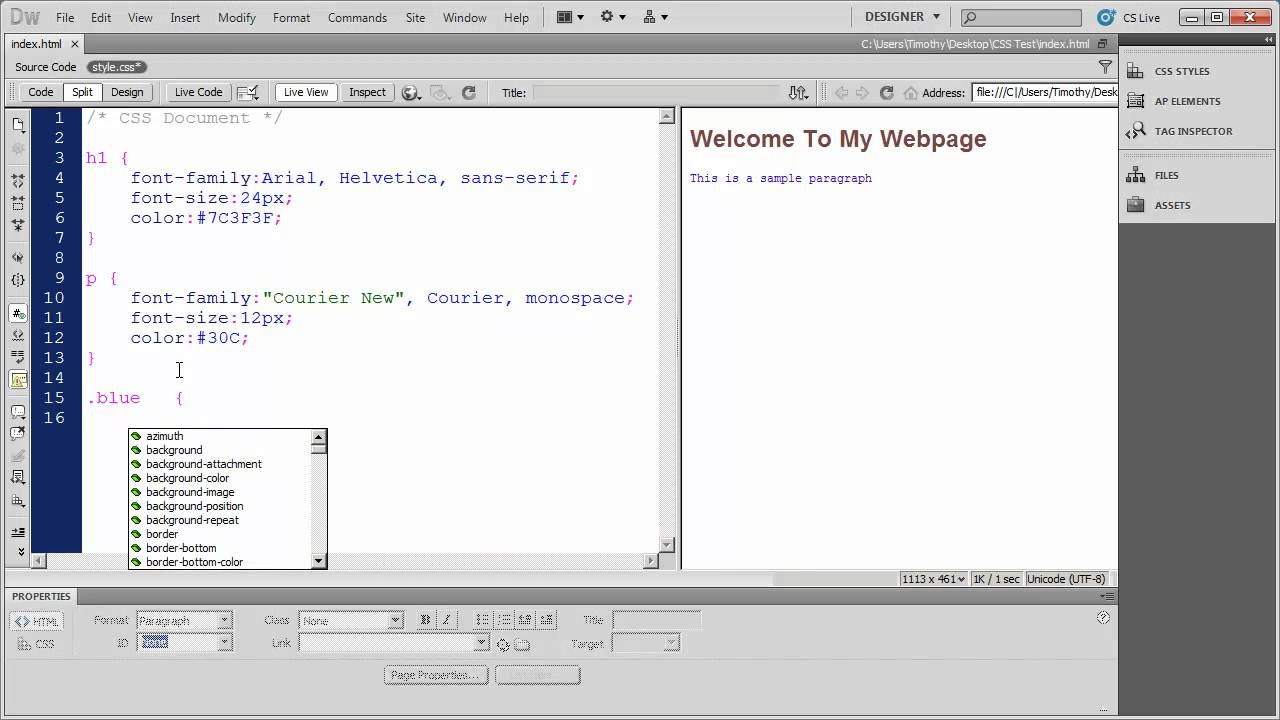Open the Commands menu
The width and height of the screenshot is (1280, 720).
tap(357, 18)
